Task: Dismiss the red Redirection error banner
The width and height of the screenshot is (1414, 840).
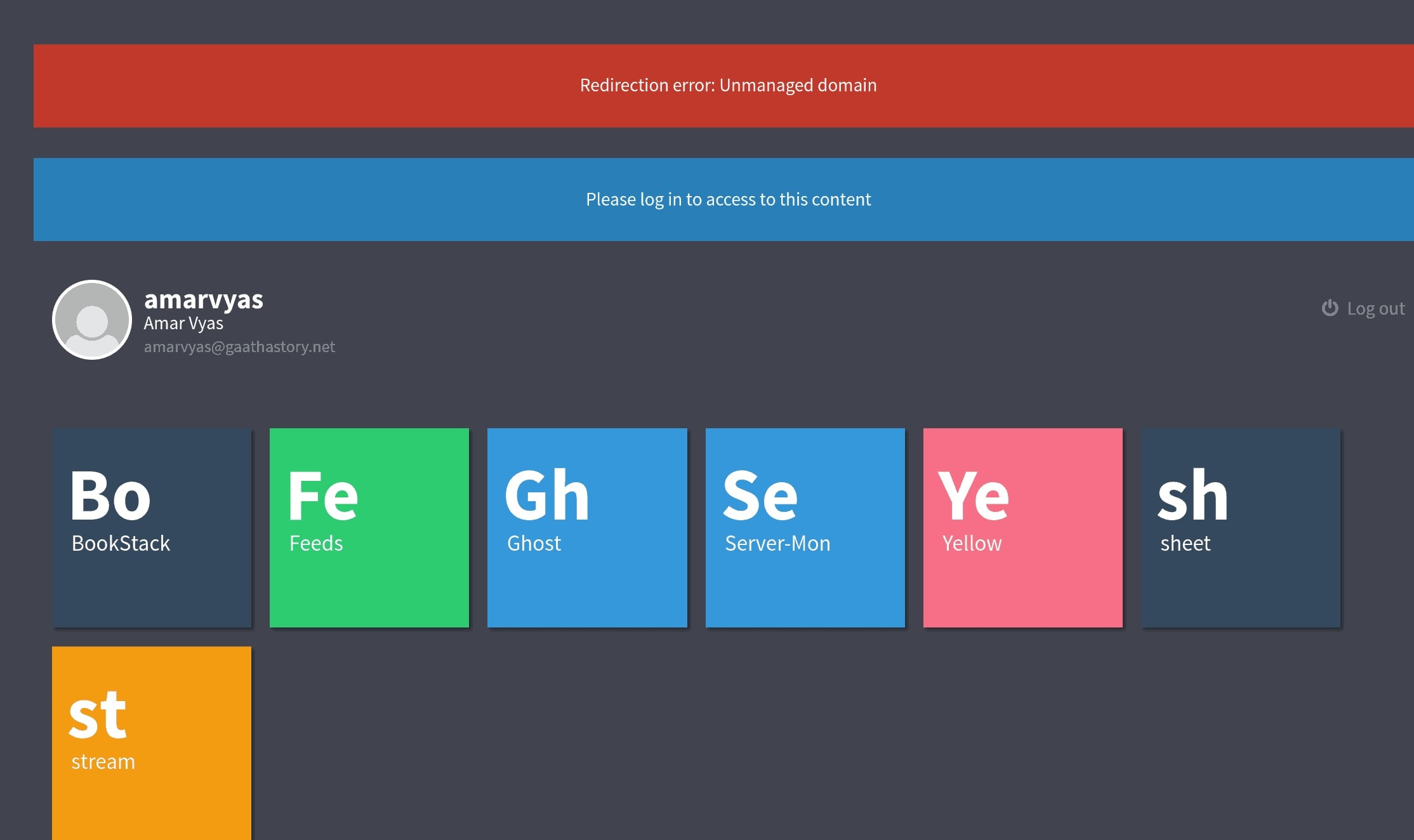Action: 724,86
